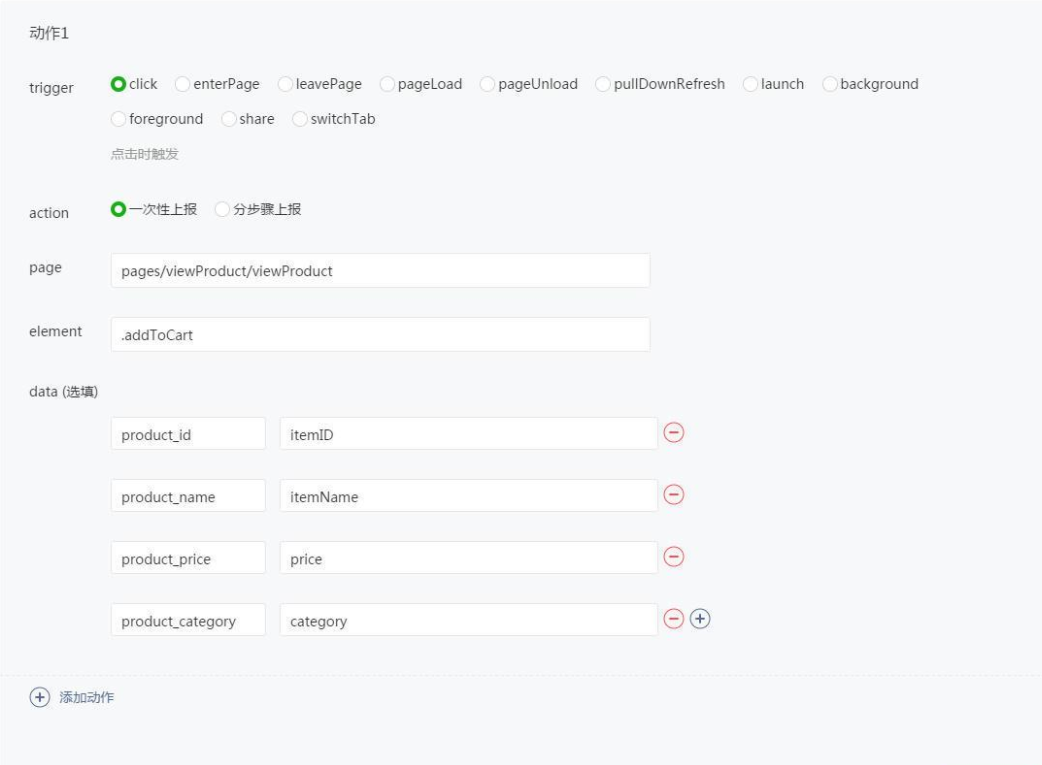This screenshot has width=1042, height=765.
Task: Select the enterPage trigger option
Action: tap(183, 84)
